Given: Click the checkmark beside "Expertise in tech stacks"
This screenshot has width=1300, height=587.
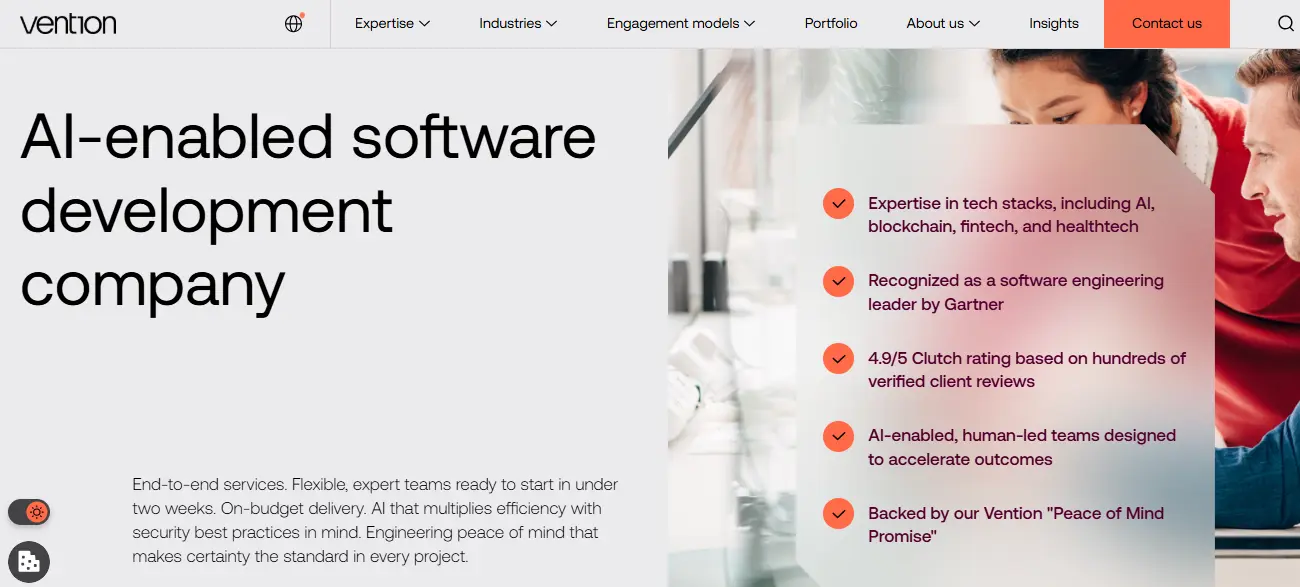Looking at the screenshot, I should coord(838,204).
